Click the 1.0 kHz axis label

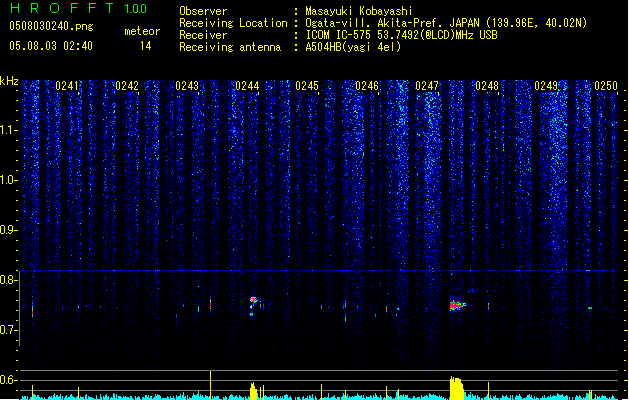[x=9, y=180]
